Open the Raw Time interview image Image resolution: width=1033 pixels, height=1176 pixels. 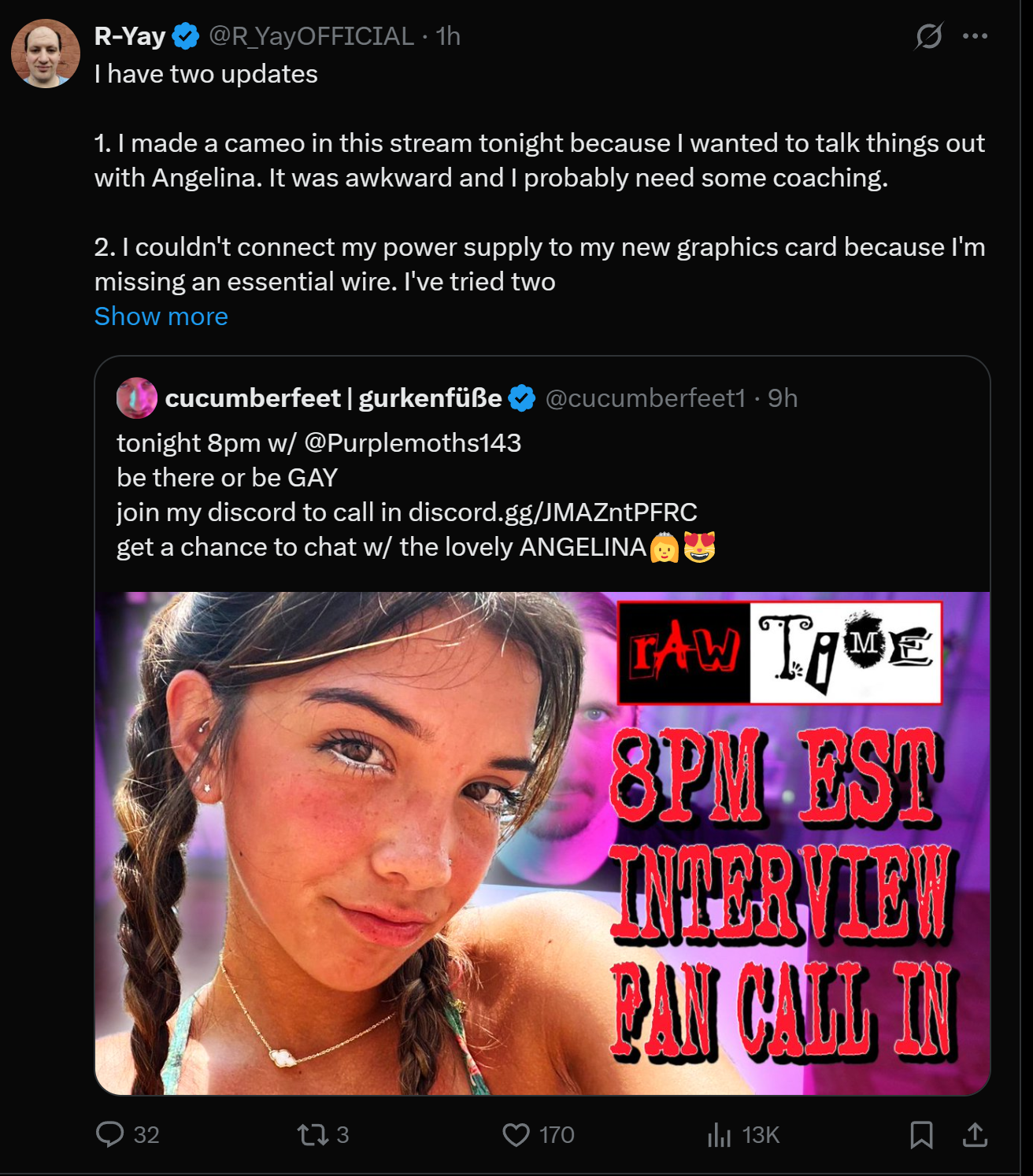click(542, 843)
